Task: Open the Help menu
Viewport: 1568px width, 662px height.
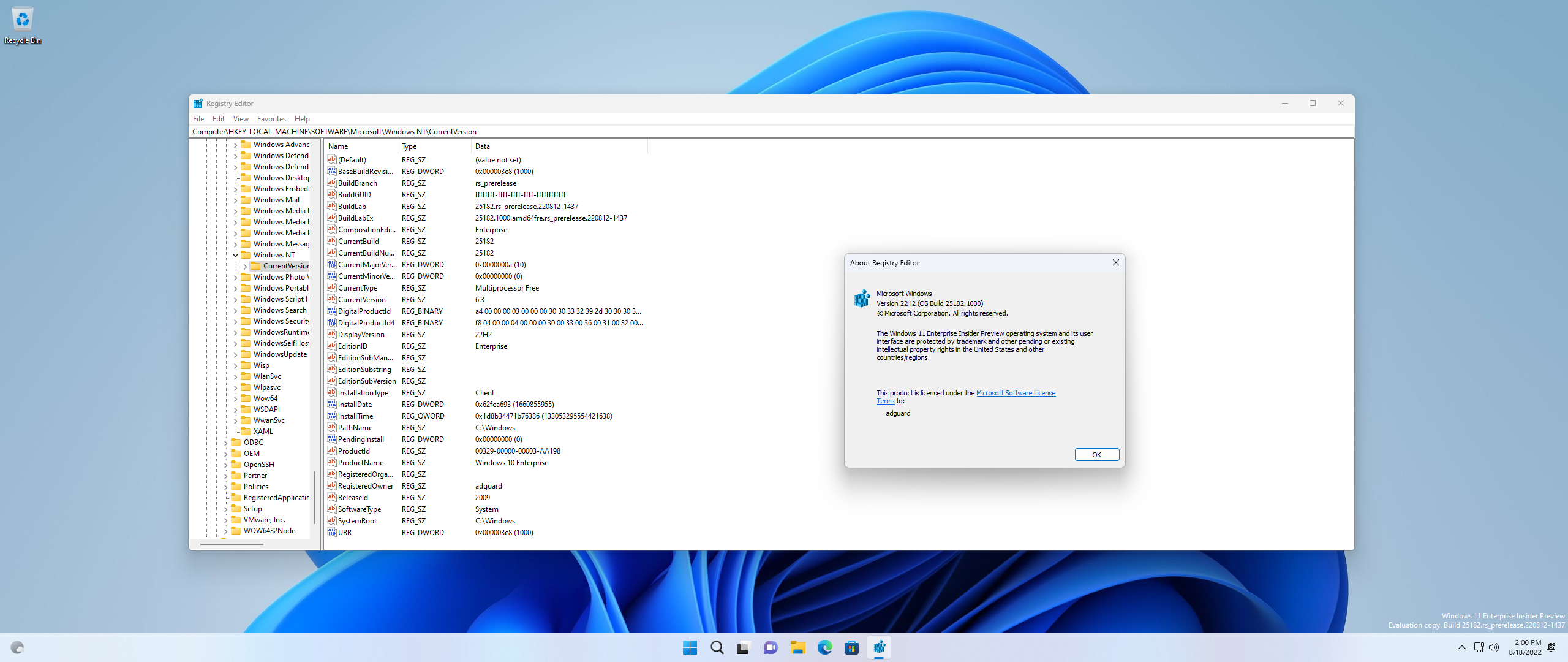Action: point(302,119)
